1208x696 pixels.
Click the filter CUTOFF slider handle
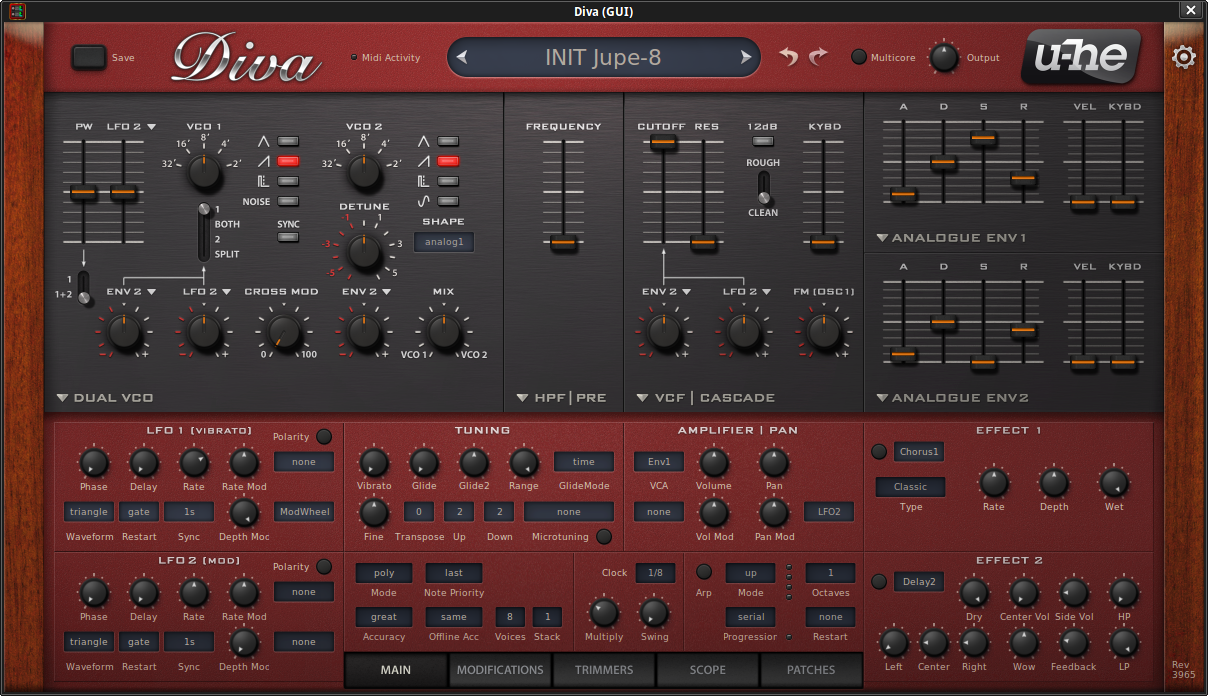[663, 143]
